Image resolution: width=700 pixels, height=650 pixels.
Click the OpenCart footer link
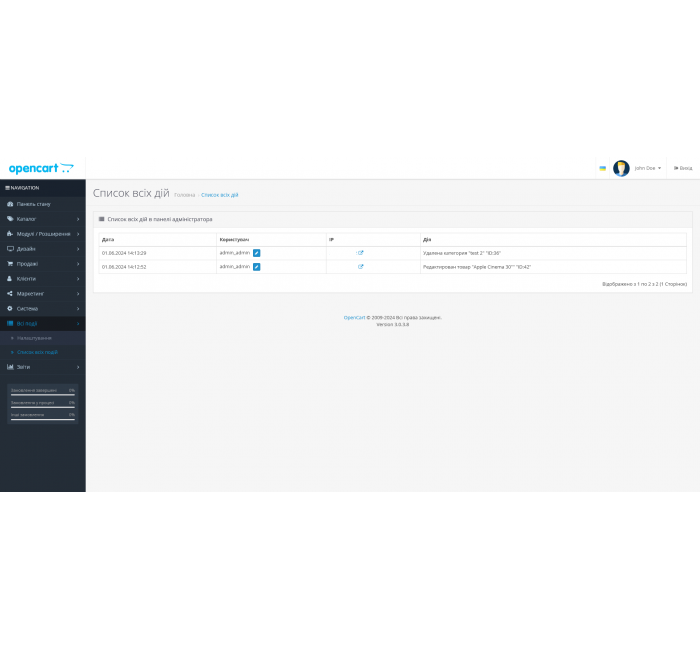pos(354,317)
